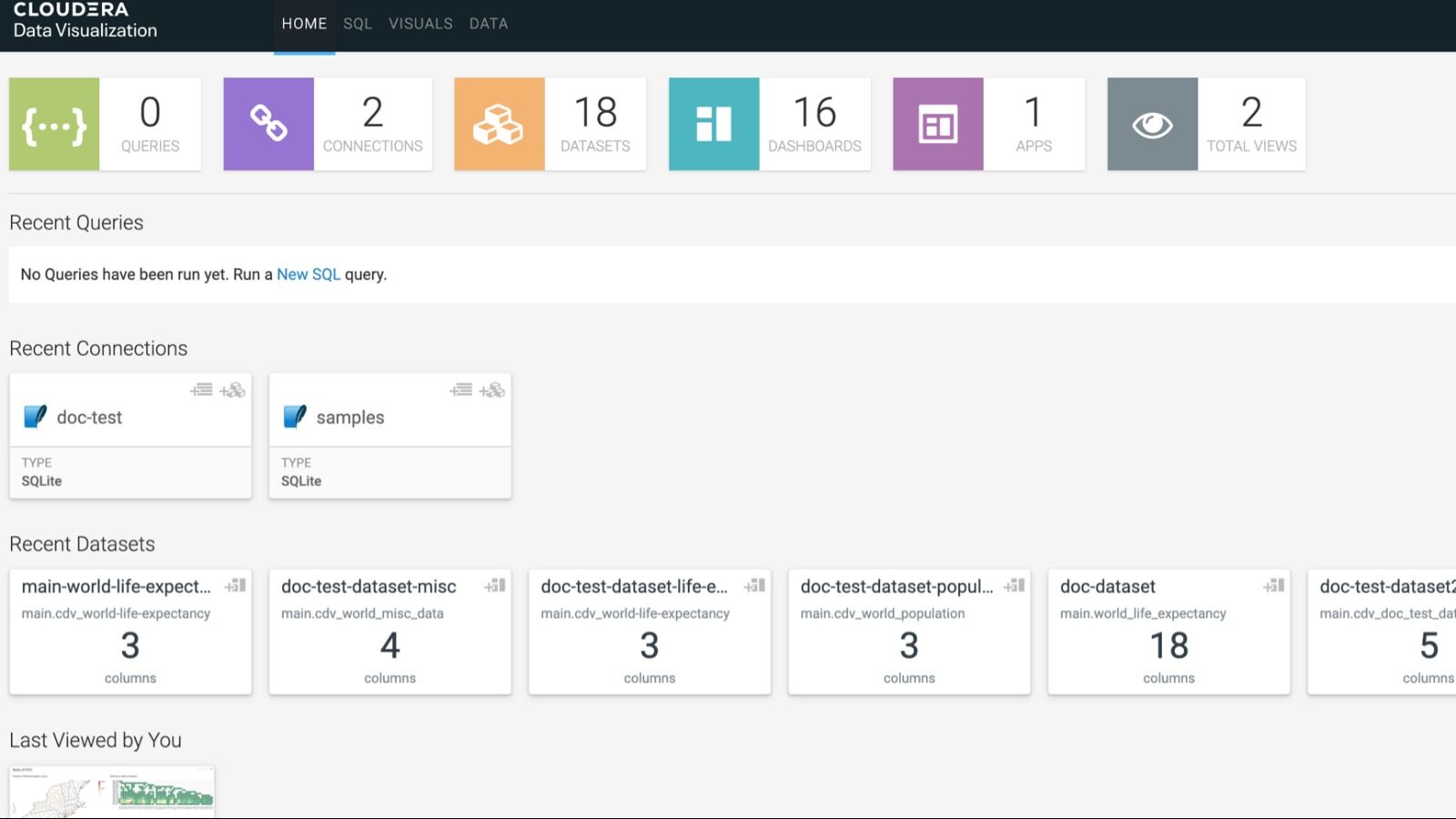
Task: Open the samples connection name
Action: pyautogui.click(x=350, y=417)
